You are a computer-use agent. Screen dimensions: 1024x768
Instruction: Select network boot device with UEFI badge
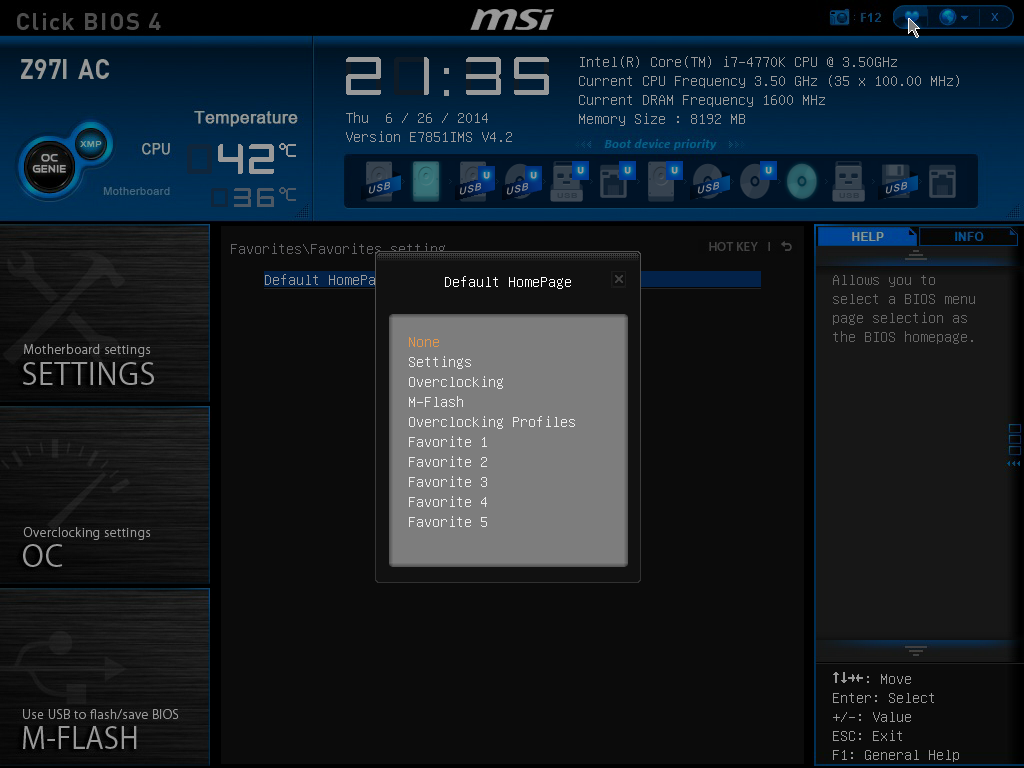[615, 181]
